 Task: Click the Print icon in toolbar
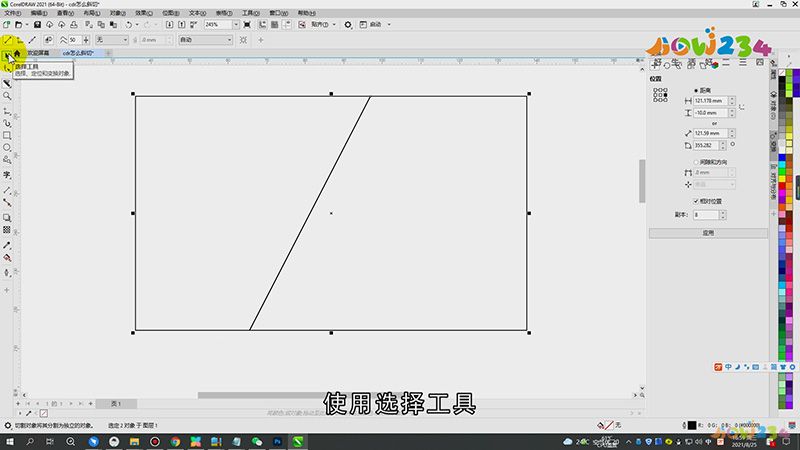point(74,24)
